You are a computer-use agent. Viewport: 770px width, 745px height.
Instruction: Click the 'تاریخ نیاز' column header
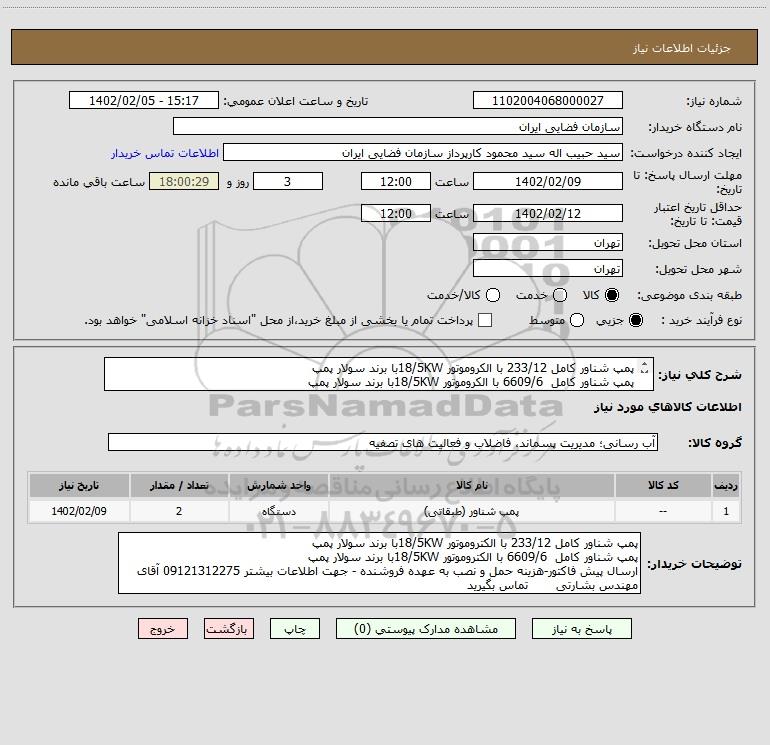(79, 485)
